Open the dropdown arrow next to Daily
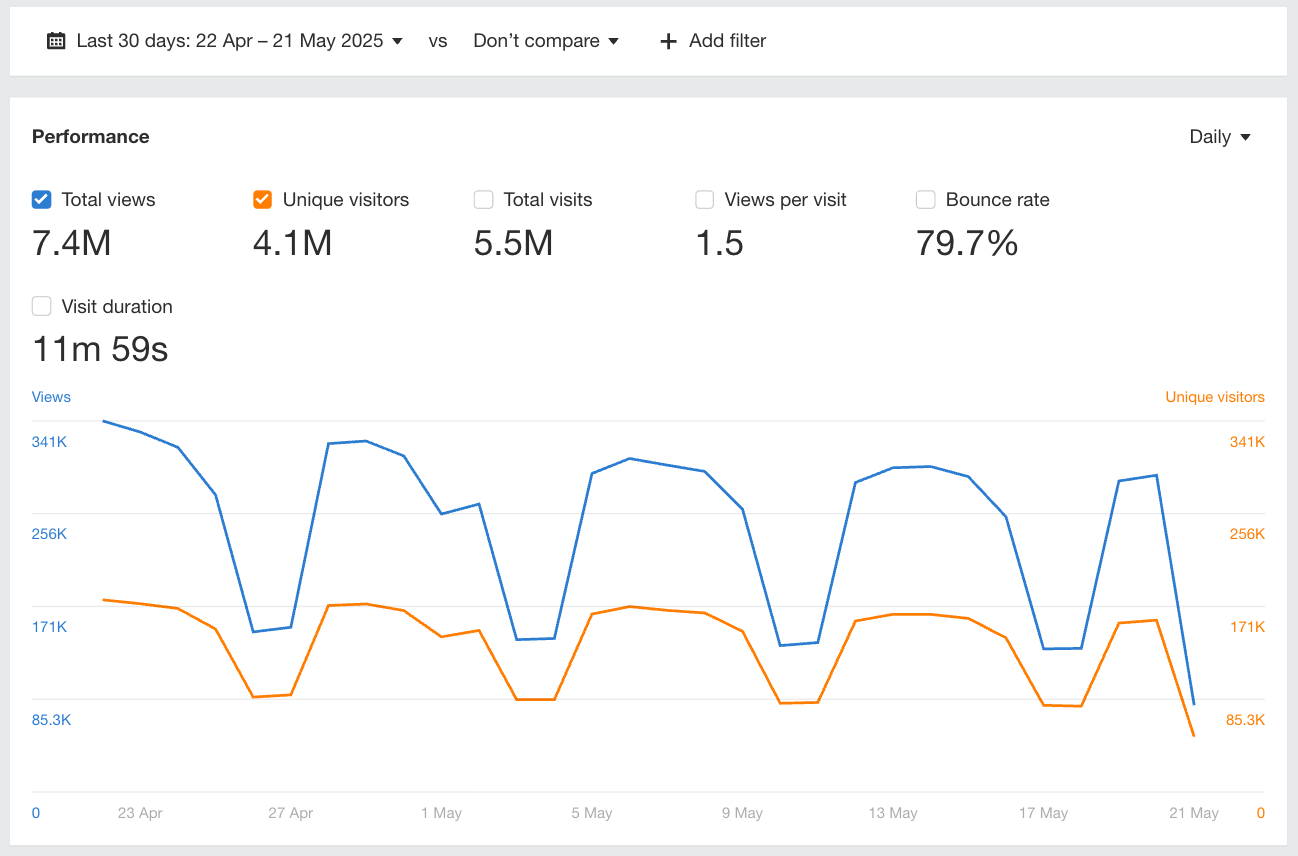Image resolution: width=1298 pixels, height=856 pixels. tap(1246, 137)
